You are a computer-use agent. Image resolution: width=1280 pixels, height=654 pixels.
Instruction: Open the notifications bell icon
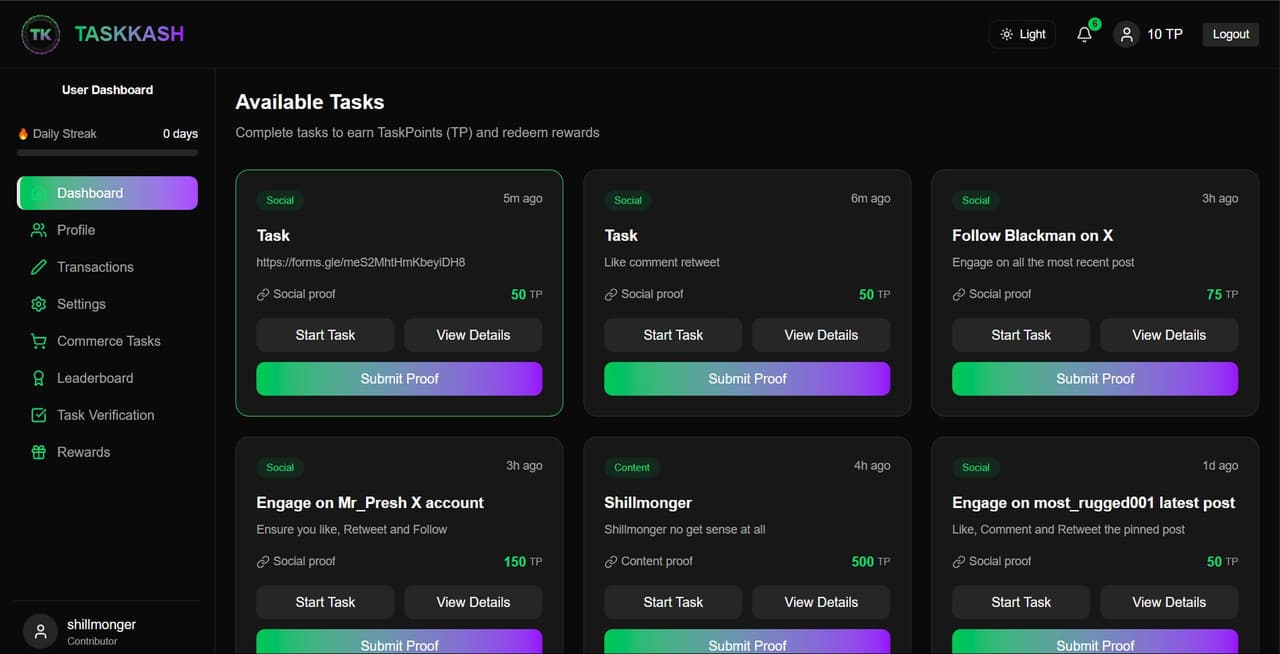1084,35
